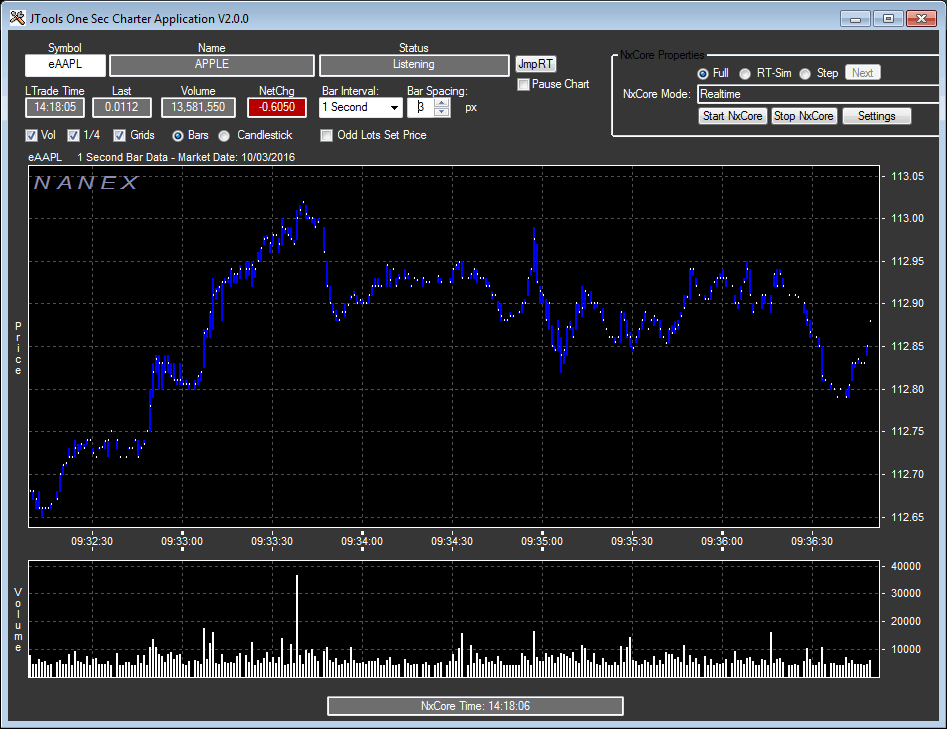The height and width of the screenshot is (729, 947).
Task: Click the Name field showing APPLE
Action: [x=212, y=65]
